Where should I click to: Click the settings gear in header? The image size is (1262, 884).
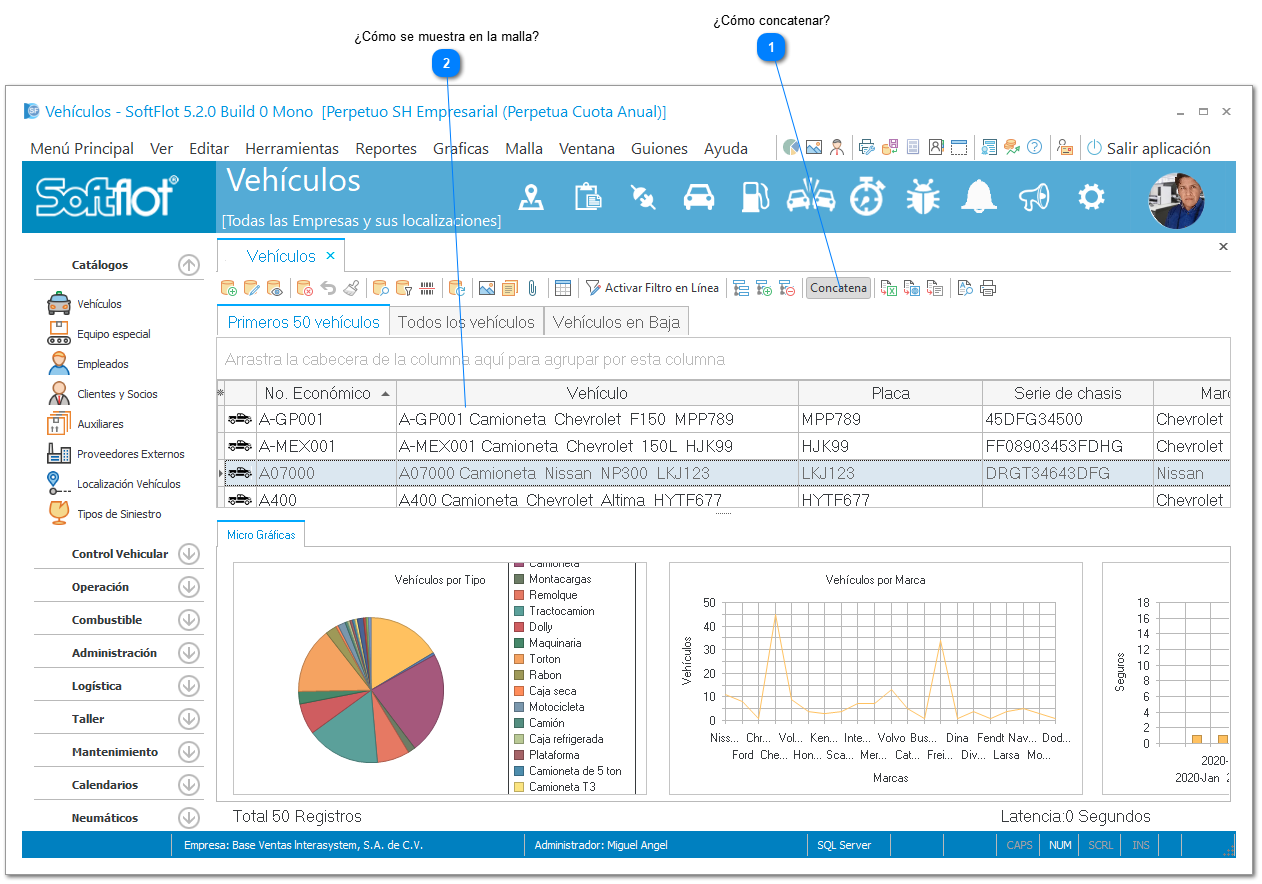coord(1091,197)
